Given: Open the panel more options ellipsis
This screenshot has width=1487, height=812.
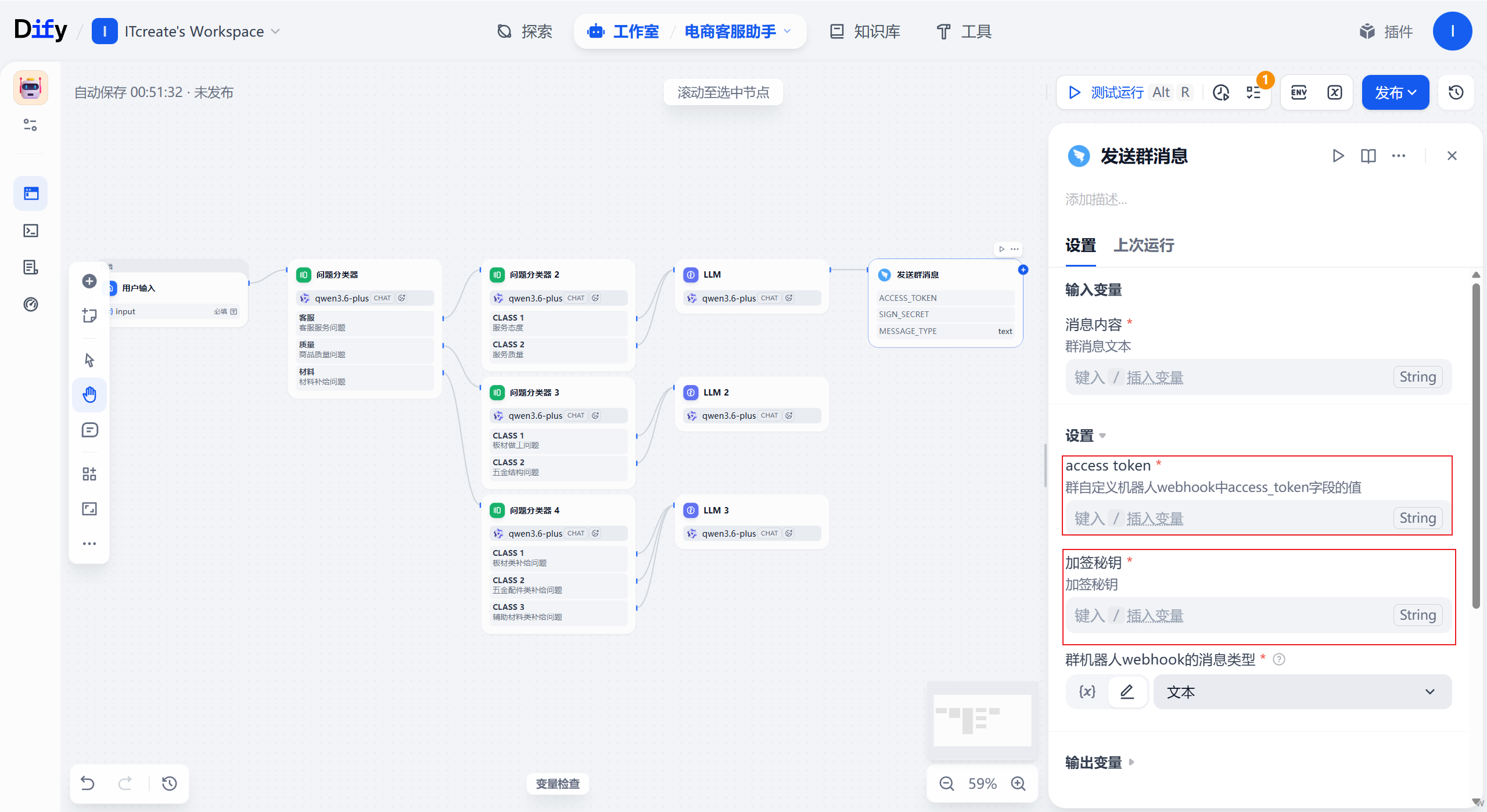Looking at the screenshot, I should [x=1399, y=156].
